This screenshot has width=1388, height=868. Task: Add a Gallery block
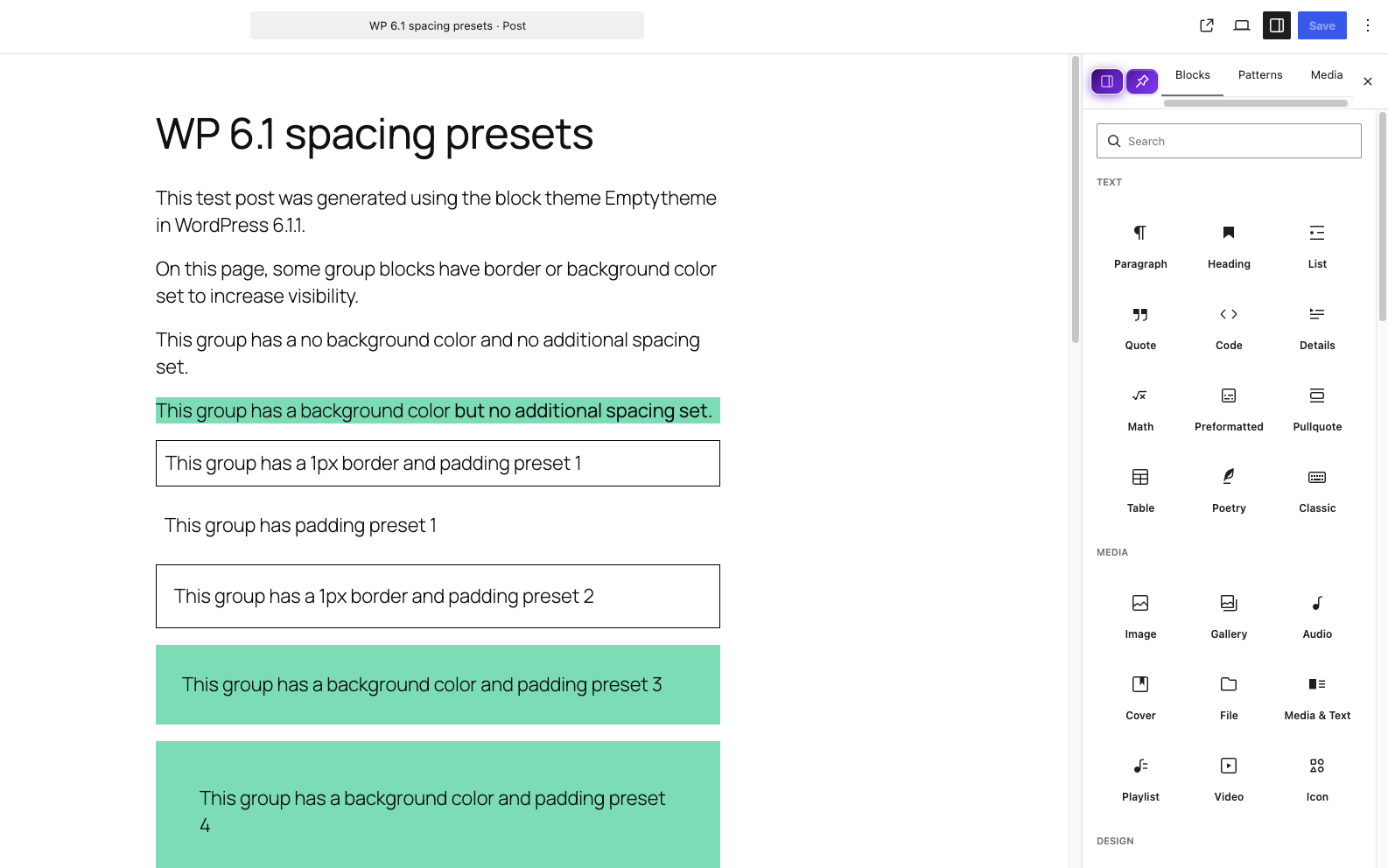[1229, 616]
